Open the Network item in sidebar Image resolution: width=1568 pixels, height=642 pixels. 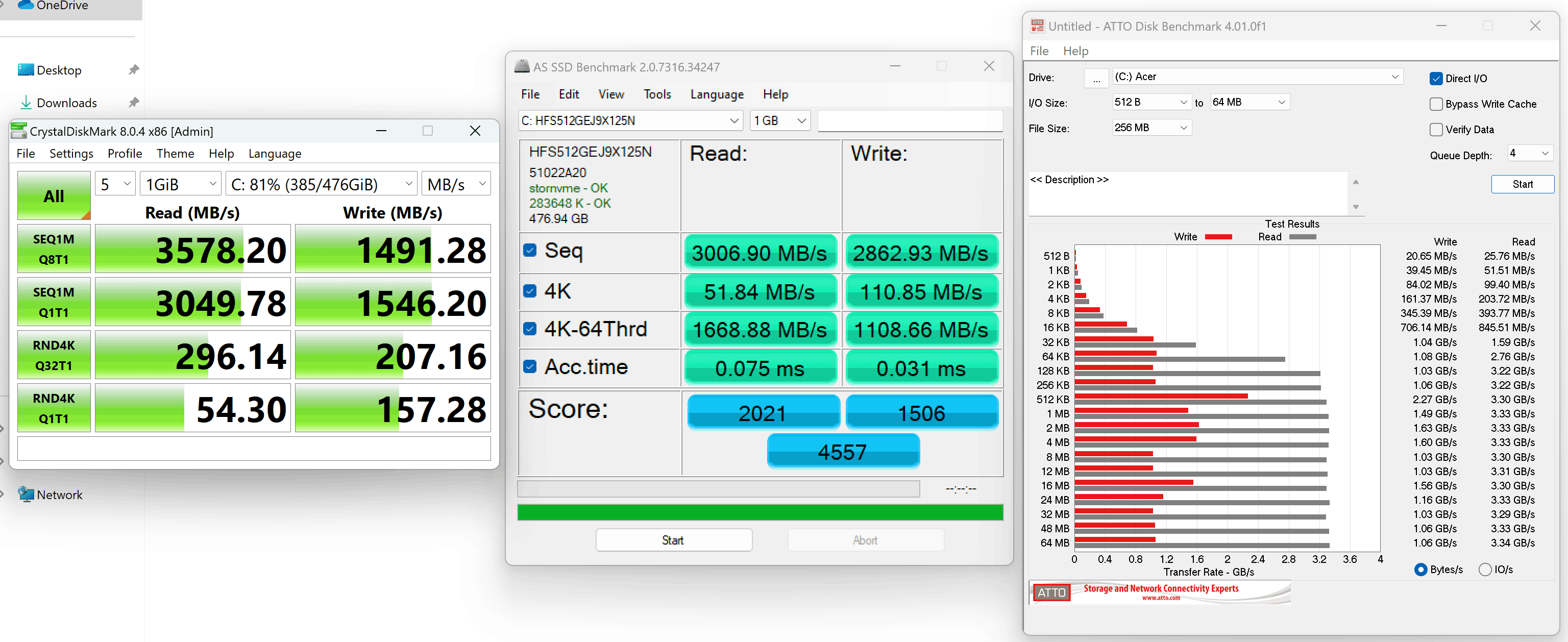(51, 495)
